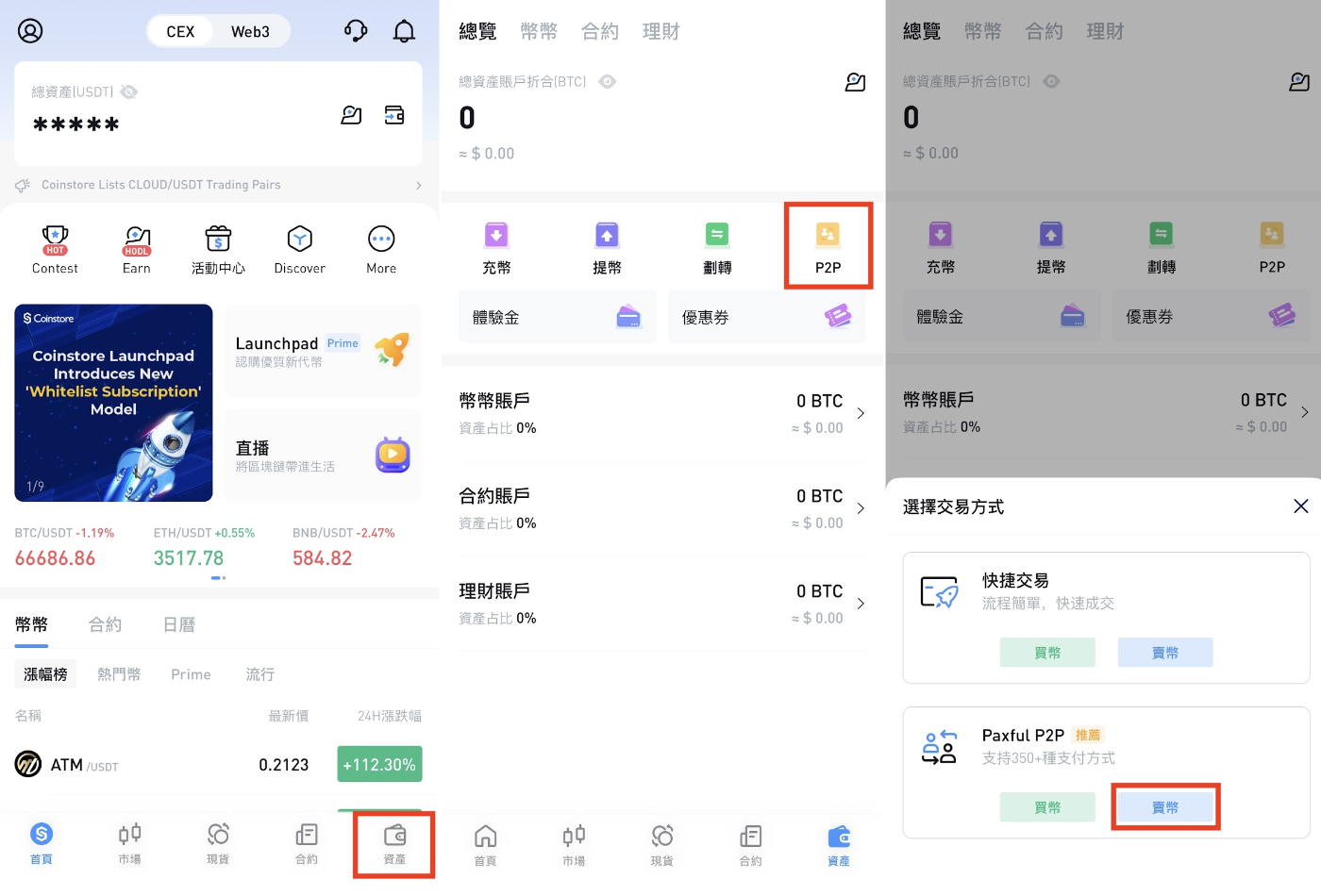Select the ETH/USDT ticker 3517.78
Viewport: 1321px width, 896px height.
point(204,547)
